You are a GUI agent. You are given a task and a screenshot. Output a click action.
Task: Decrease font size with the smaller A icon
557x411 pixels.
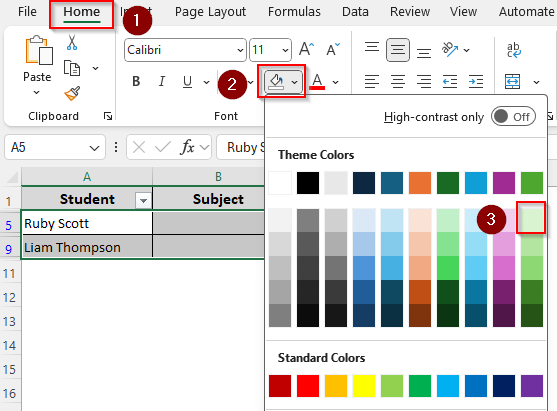pos(333,49)
